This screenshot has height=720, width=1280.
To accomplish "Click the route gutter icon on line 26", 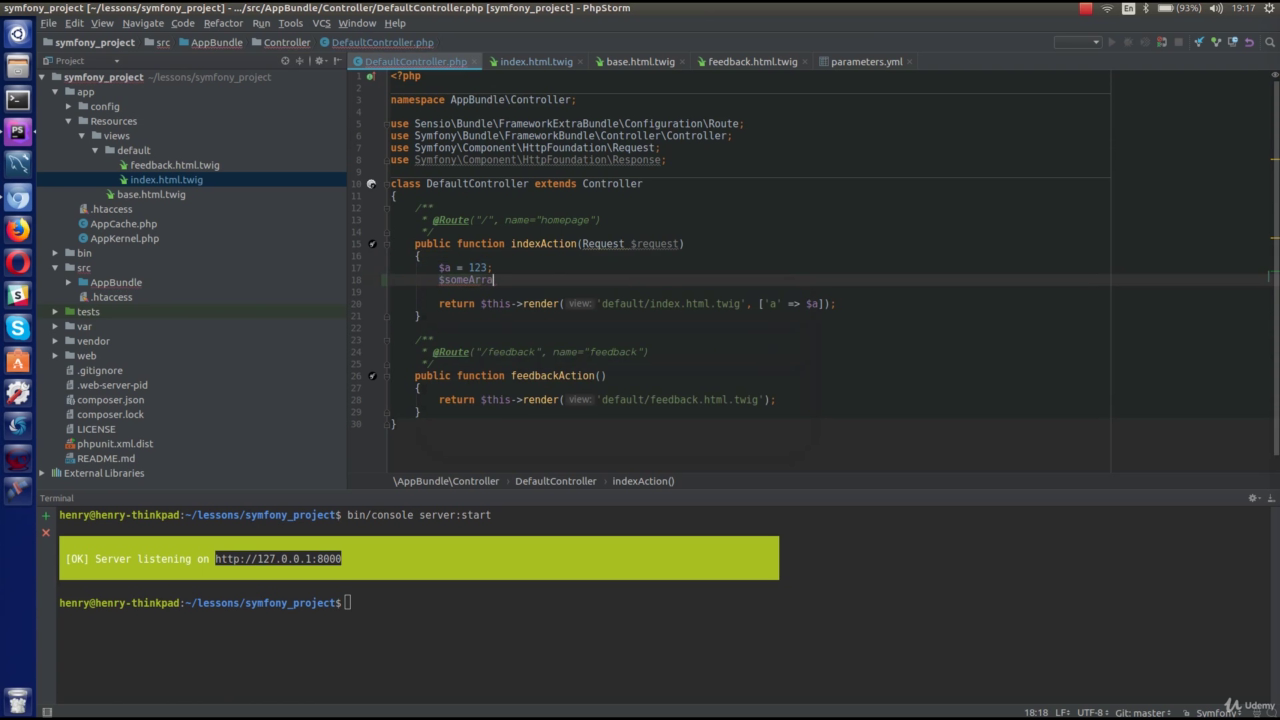I will (372, 376).
